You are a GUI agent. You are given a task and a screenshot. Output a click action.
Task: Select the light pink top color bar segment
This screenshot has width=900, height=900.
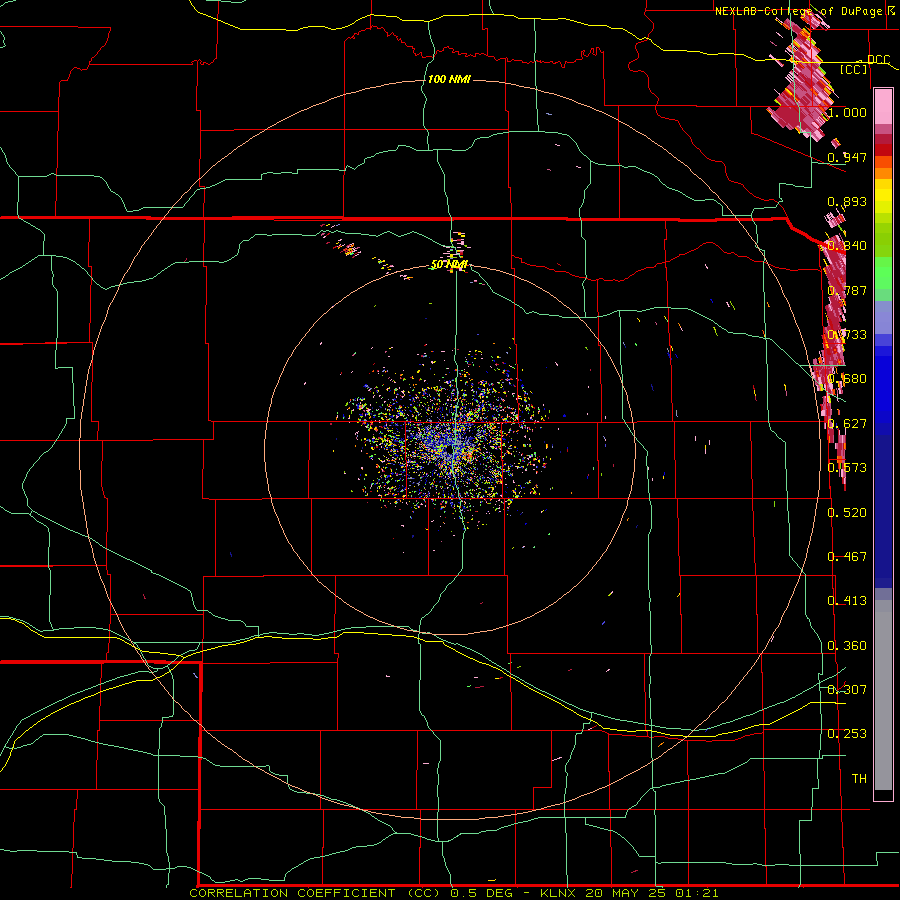(883, 107)
